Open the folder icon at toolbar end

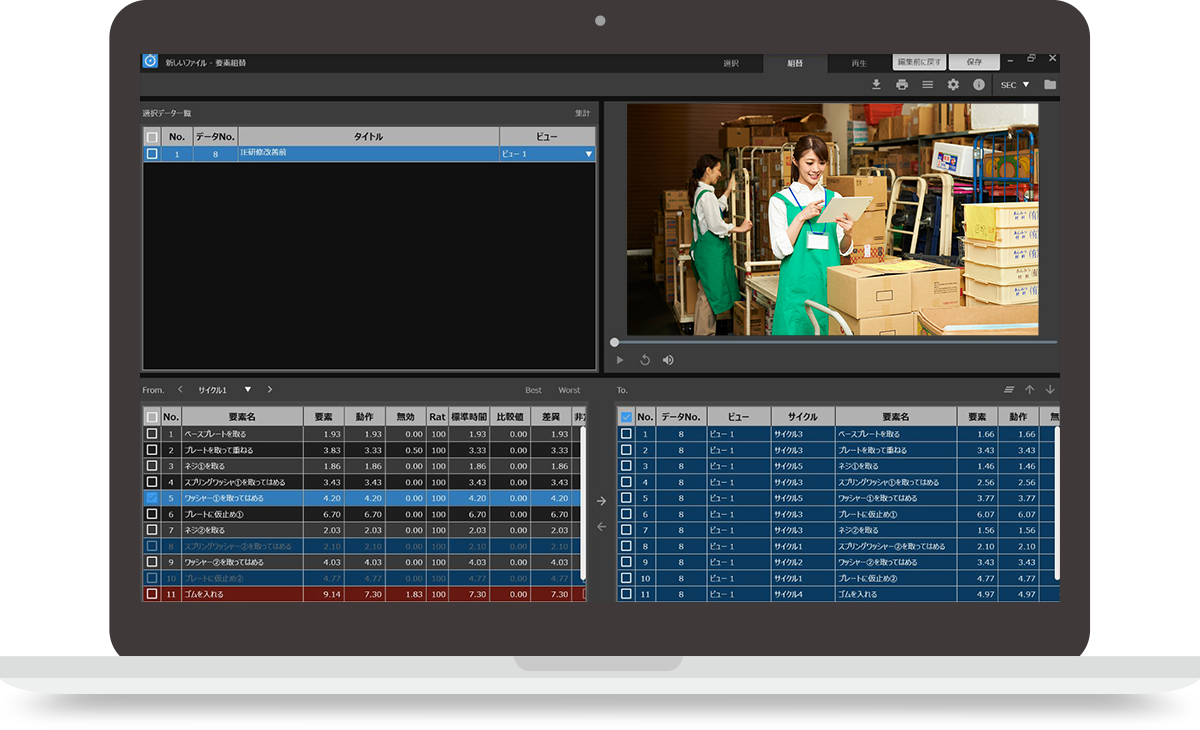(x=1050, y=85)
